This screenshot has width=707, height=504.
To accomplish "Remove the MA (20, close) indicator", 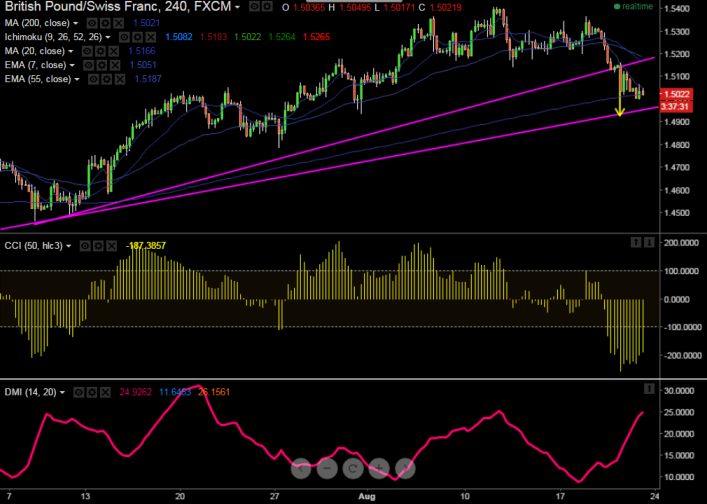I will click(114, 51).
